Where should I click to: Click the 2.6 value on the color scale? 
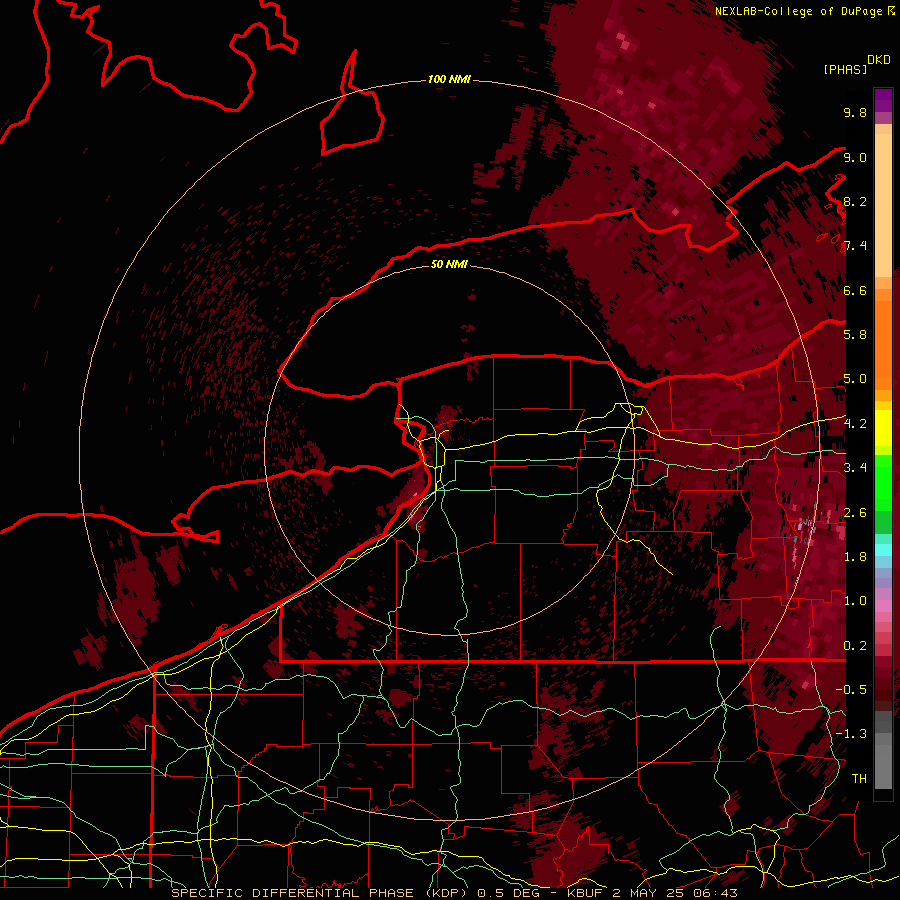(855, 513)
